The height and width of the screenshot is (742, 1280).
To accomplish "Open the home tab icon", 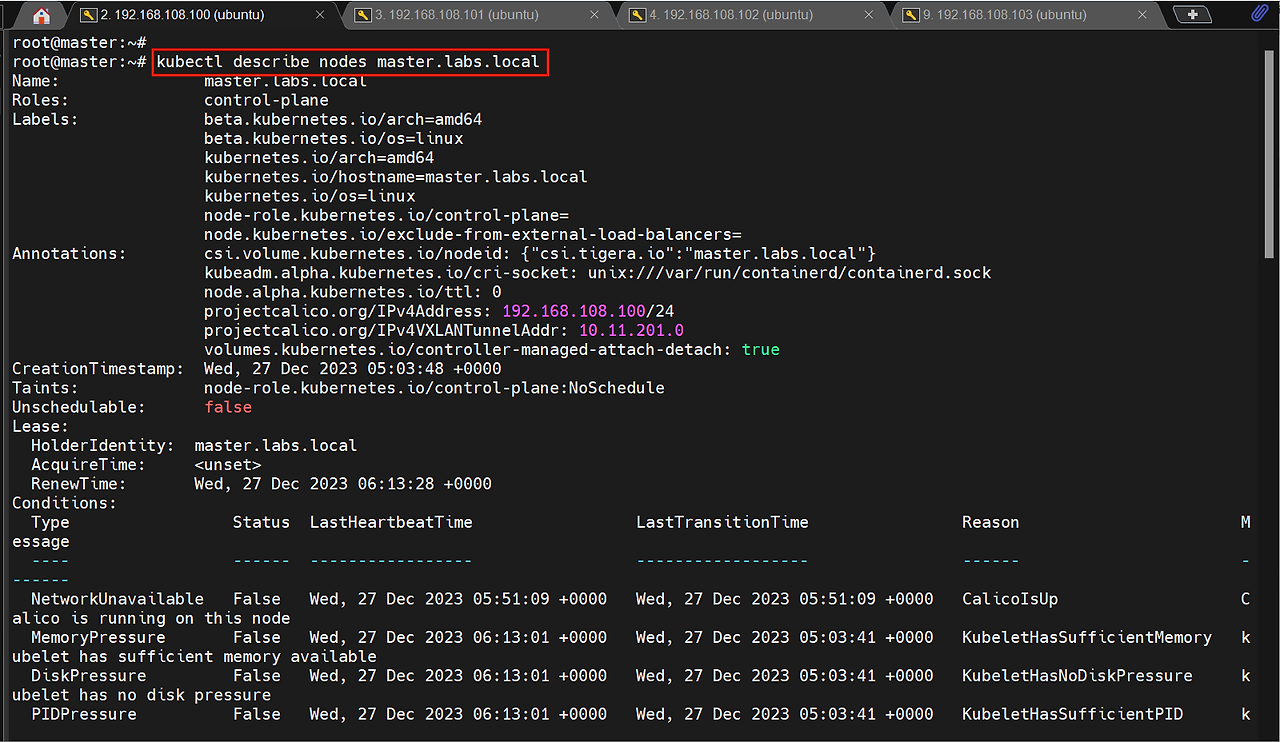I will (x=41, y=16).
